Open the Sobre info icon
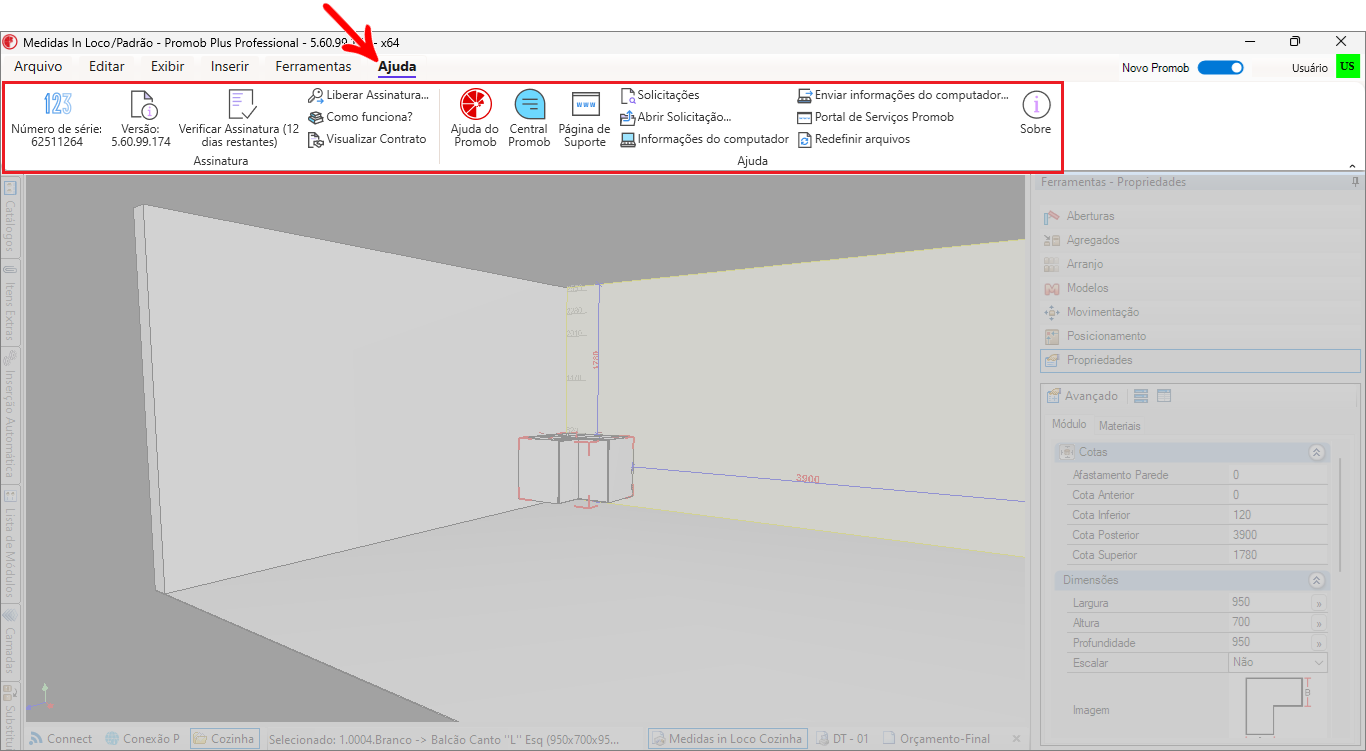Screen dimensions: 1366x751 1036,104
